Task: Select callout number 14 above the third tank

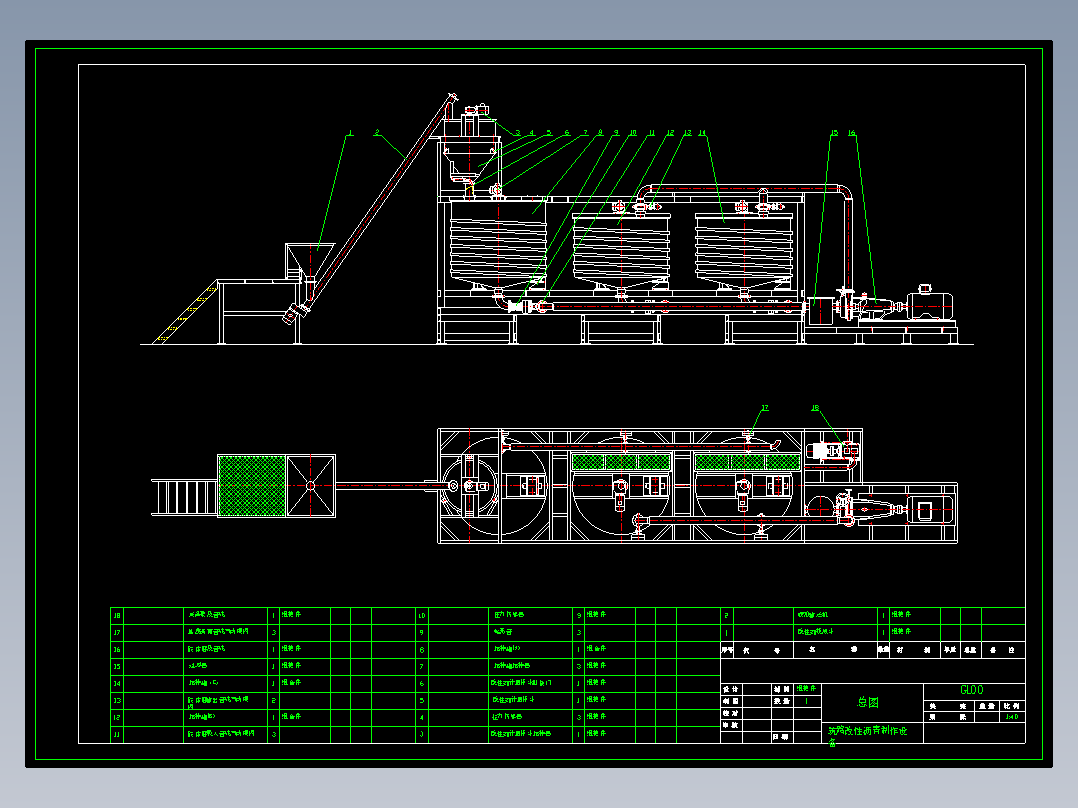Action: pos(702,133)
